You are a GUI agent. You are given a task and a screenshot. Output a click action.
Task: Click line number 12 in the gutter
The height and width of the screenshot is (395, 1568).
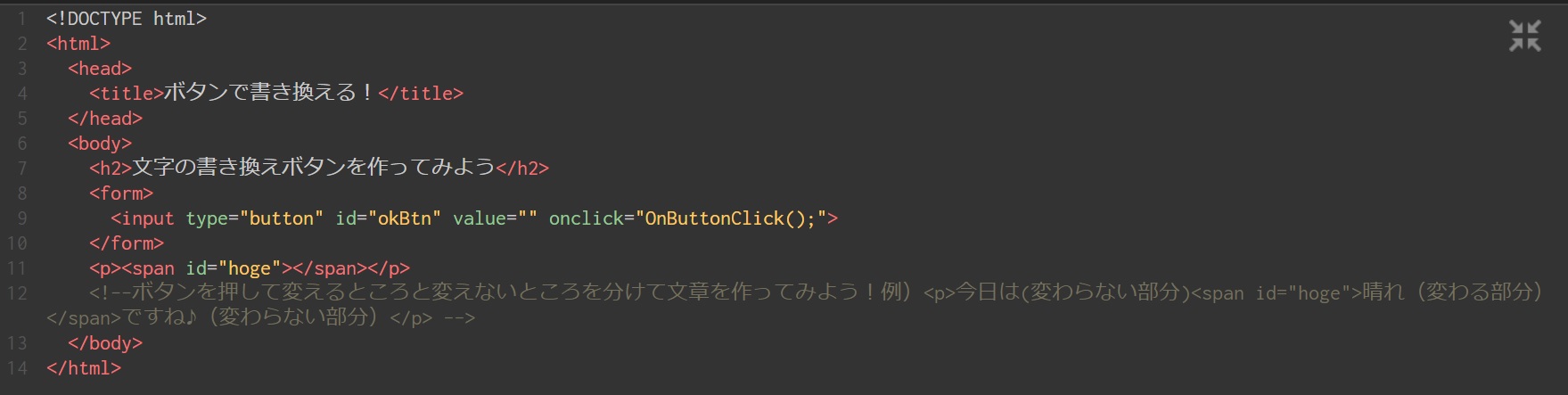[x=18, y=293]
